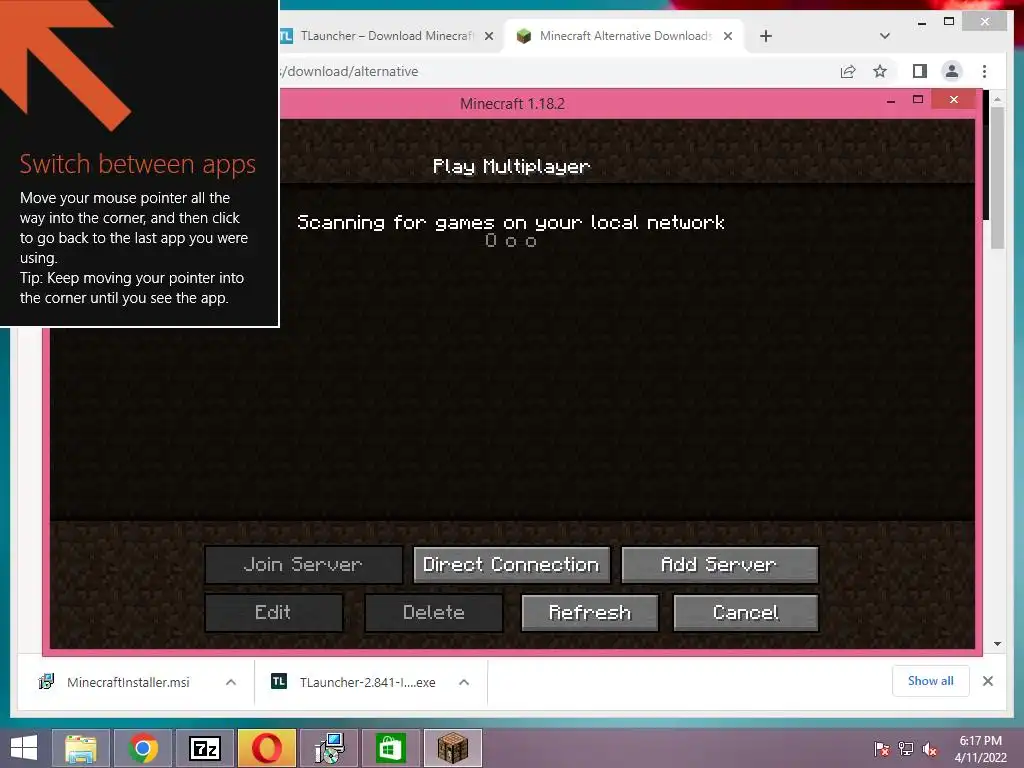Switch to Minecraft taskbar icon
1024x768 pixels.
[453, 748]
